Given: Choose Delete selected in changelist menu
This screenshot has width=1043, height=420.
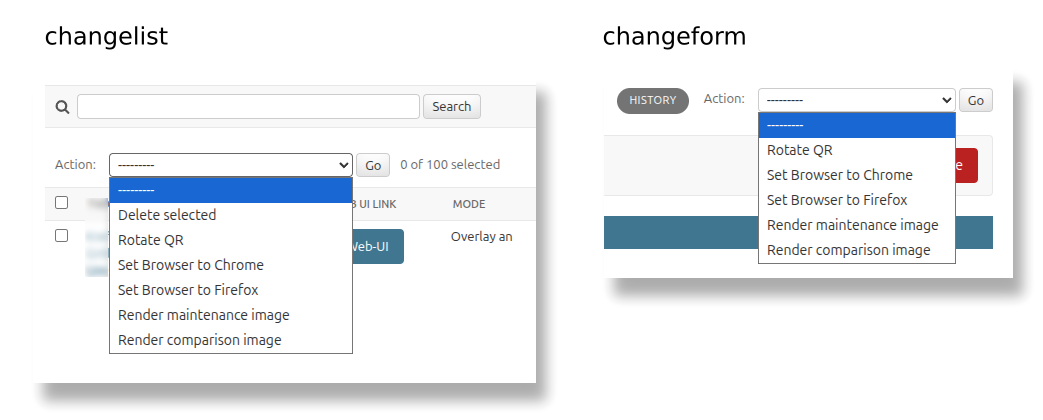Looking at the screenshot, I should 167,215.
